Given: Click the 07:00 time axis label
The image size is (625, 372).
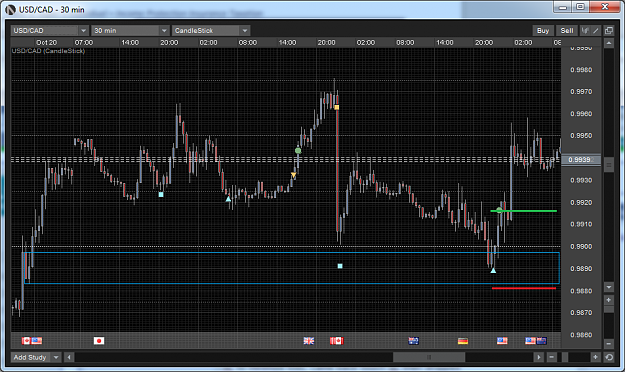Looking at the screenshot, I should click(x=84, y=43).
